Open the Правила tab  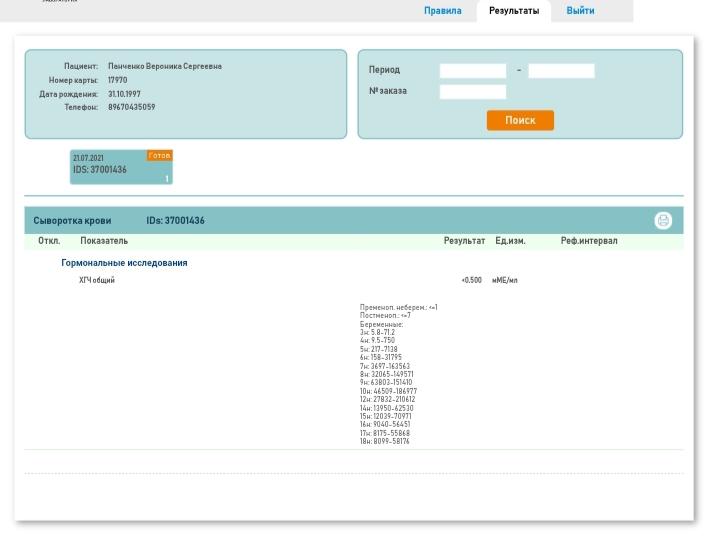click(x=442, y=11)
